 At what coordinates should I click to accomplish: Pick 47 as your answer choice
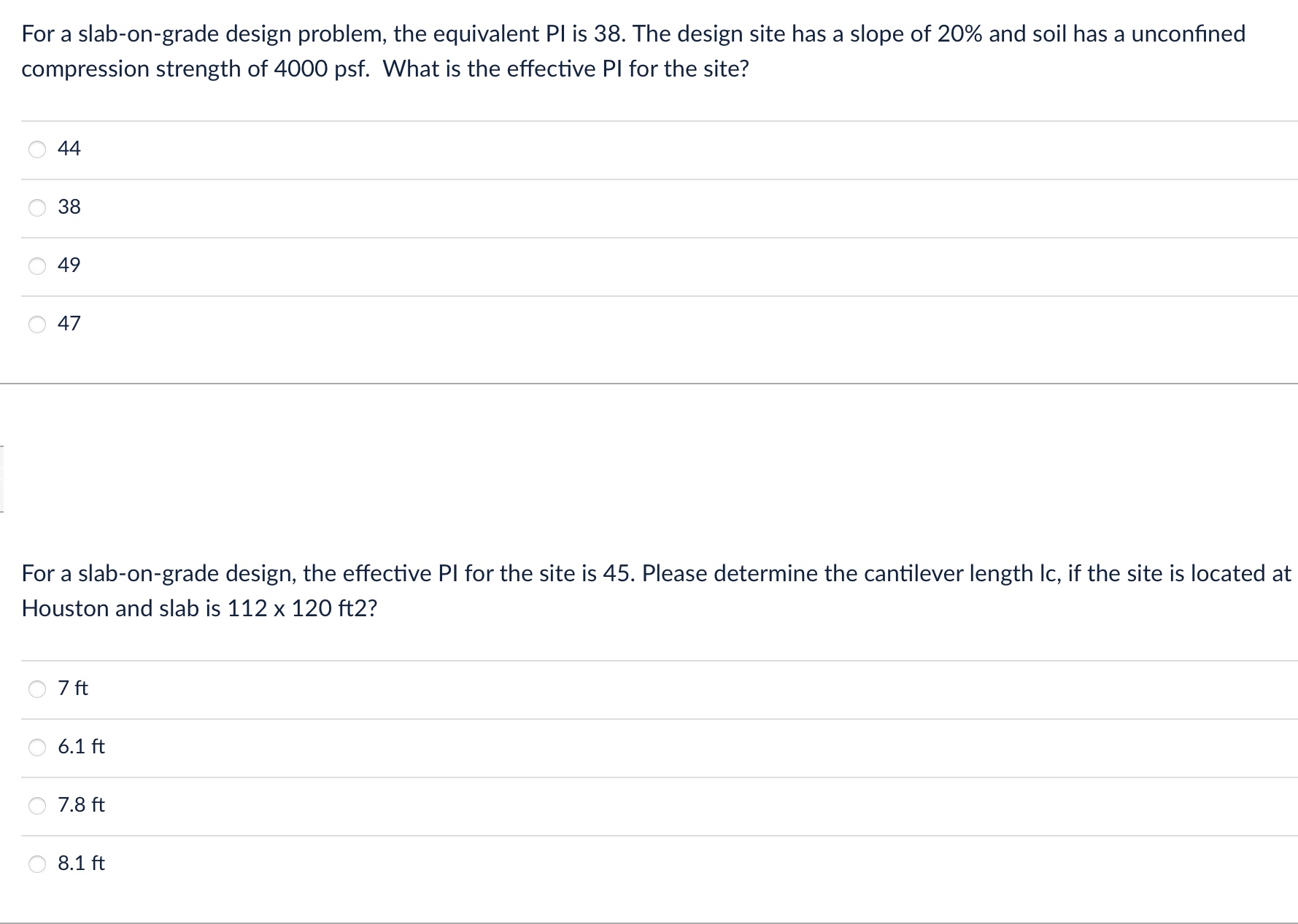click(x=35, y=323)
